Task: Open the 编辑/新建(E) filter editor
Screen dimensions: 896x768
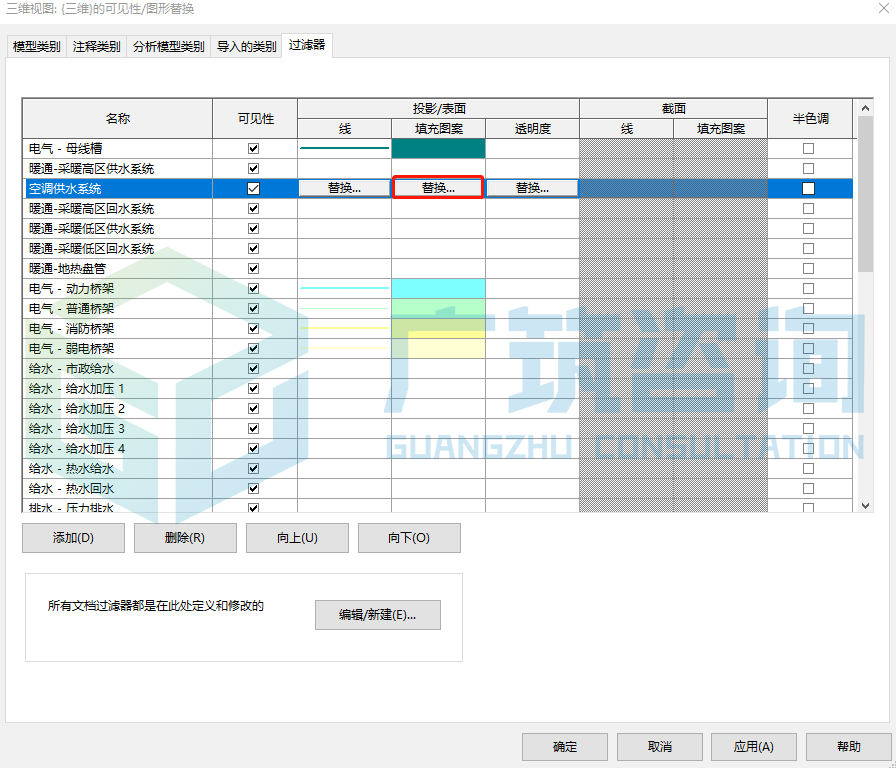Action: pyautogui.click(x=377, y=614)
